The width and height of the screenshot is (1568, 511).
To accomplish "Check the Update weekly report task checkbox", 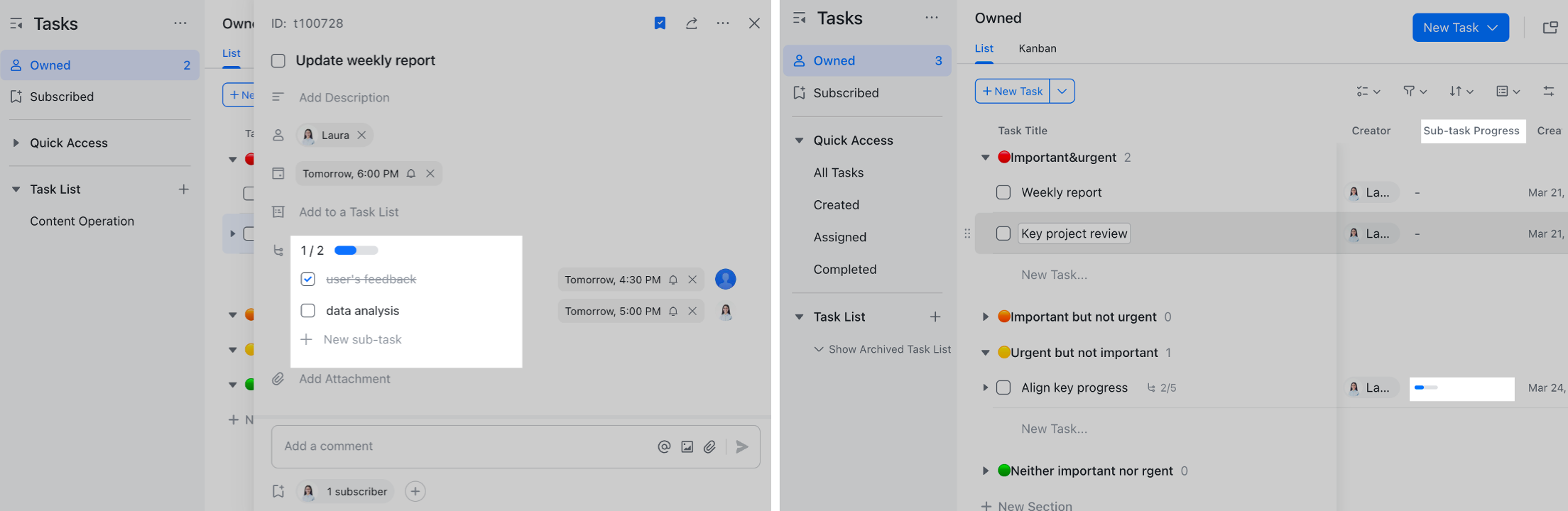I will [278, 61].
